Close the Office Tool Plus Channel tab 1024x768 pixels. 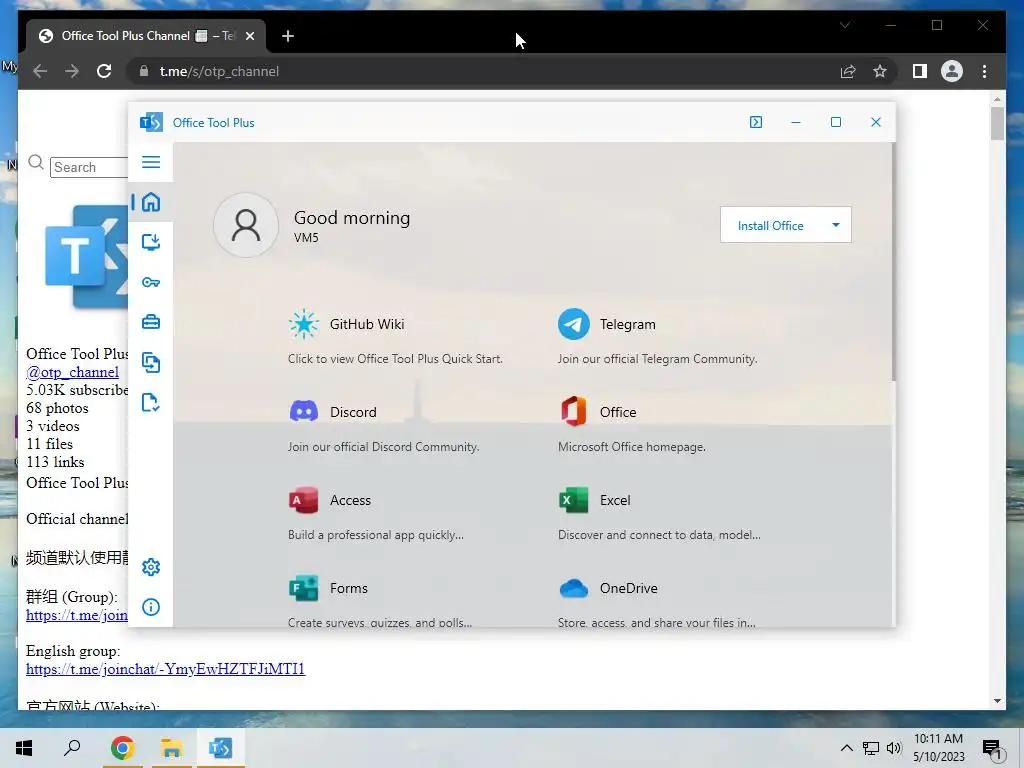(249, 36)
